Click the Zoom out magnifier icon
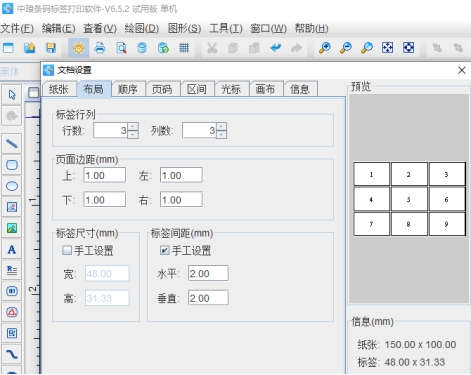 tap(346, 48)
